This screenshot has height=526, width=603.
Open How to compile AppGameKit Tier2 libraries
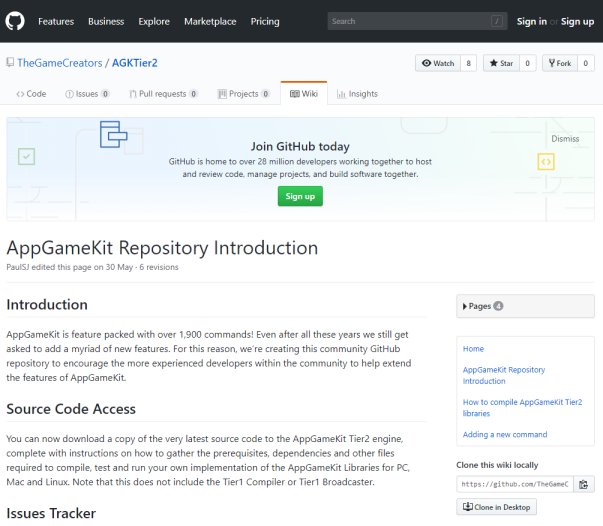(x=522, y=408)
